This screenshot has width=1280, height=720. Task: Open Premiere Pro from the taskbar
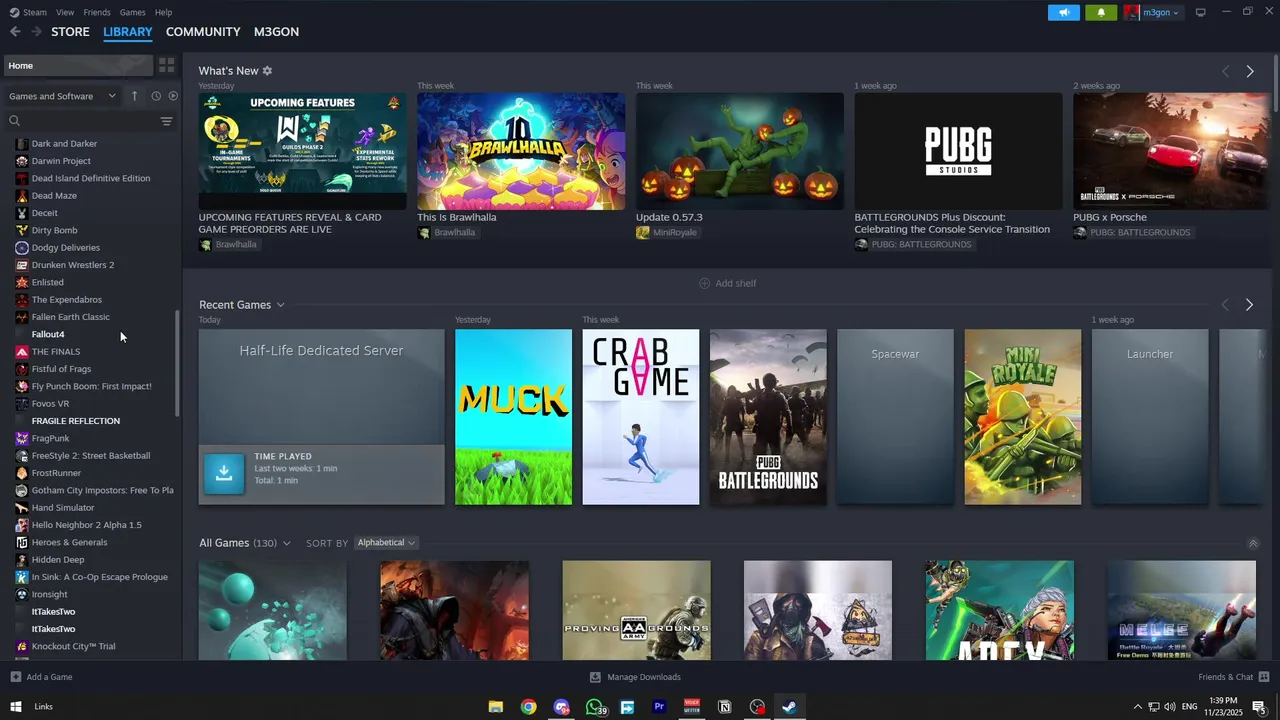(659, 707)
